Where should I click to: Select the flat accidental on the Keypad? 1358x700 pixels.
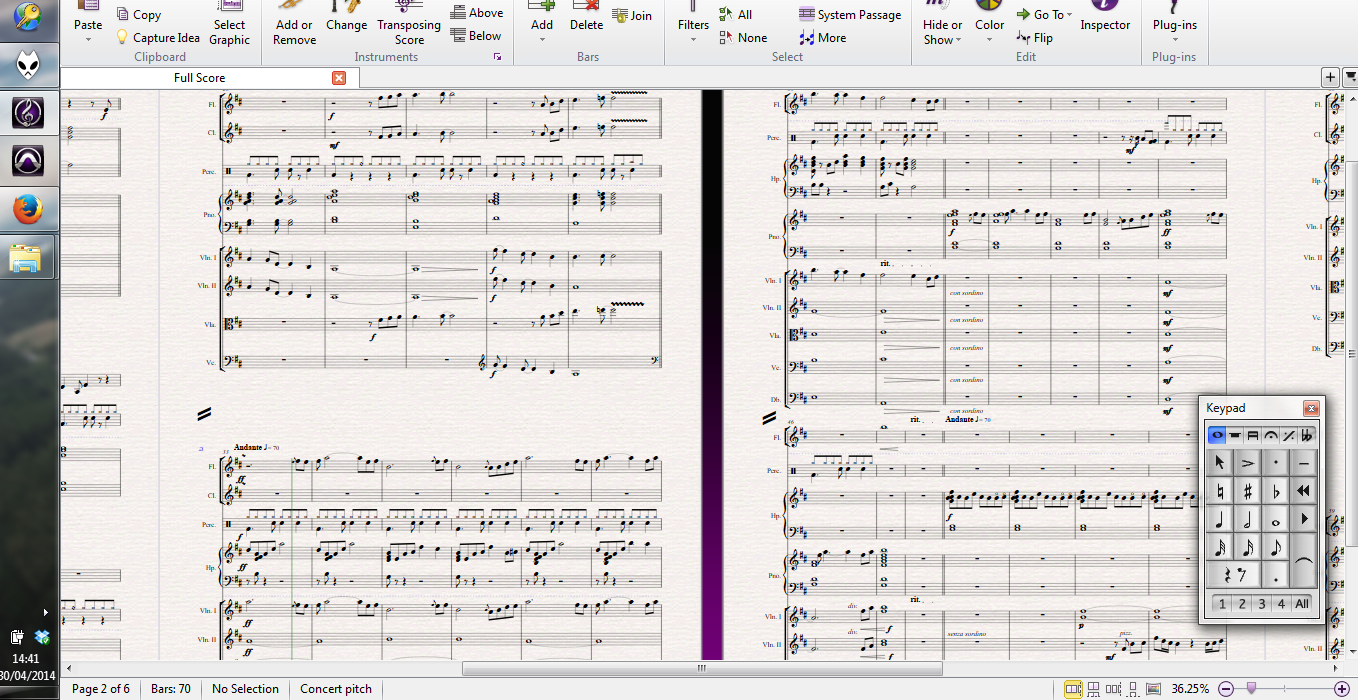[1275, 492]
